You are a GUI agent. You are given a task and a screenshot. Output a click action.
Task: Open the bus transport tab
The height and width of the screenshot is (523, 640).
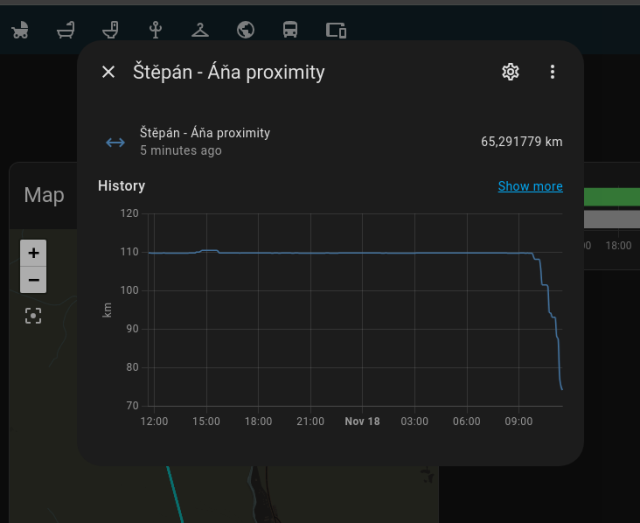click(290, 30)
